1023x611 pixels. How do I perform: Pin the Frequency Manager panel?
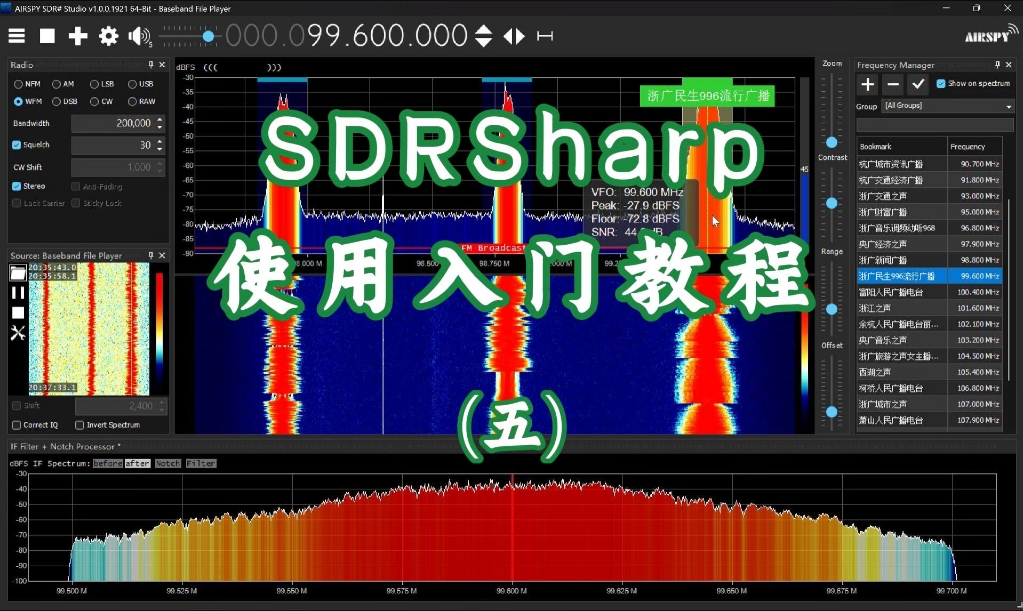998,65
